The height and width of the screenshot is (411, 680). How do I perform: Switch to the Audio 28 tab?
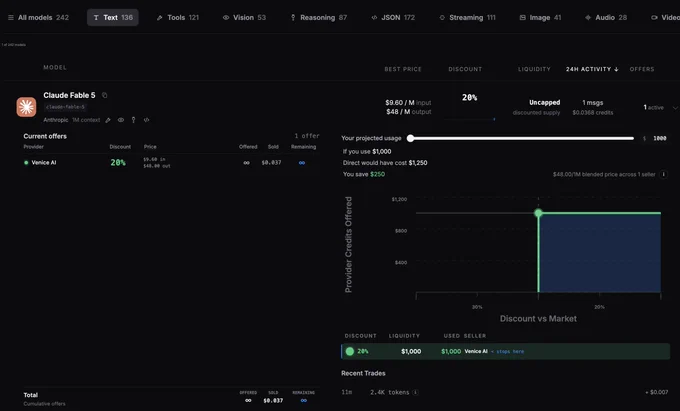click(x=606, y=17)
